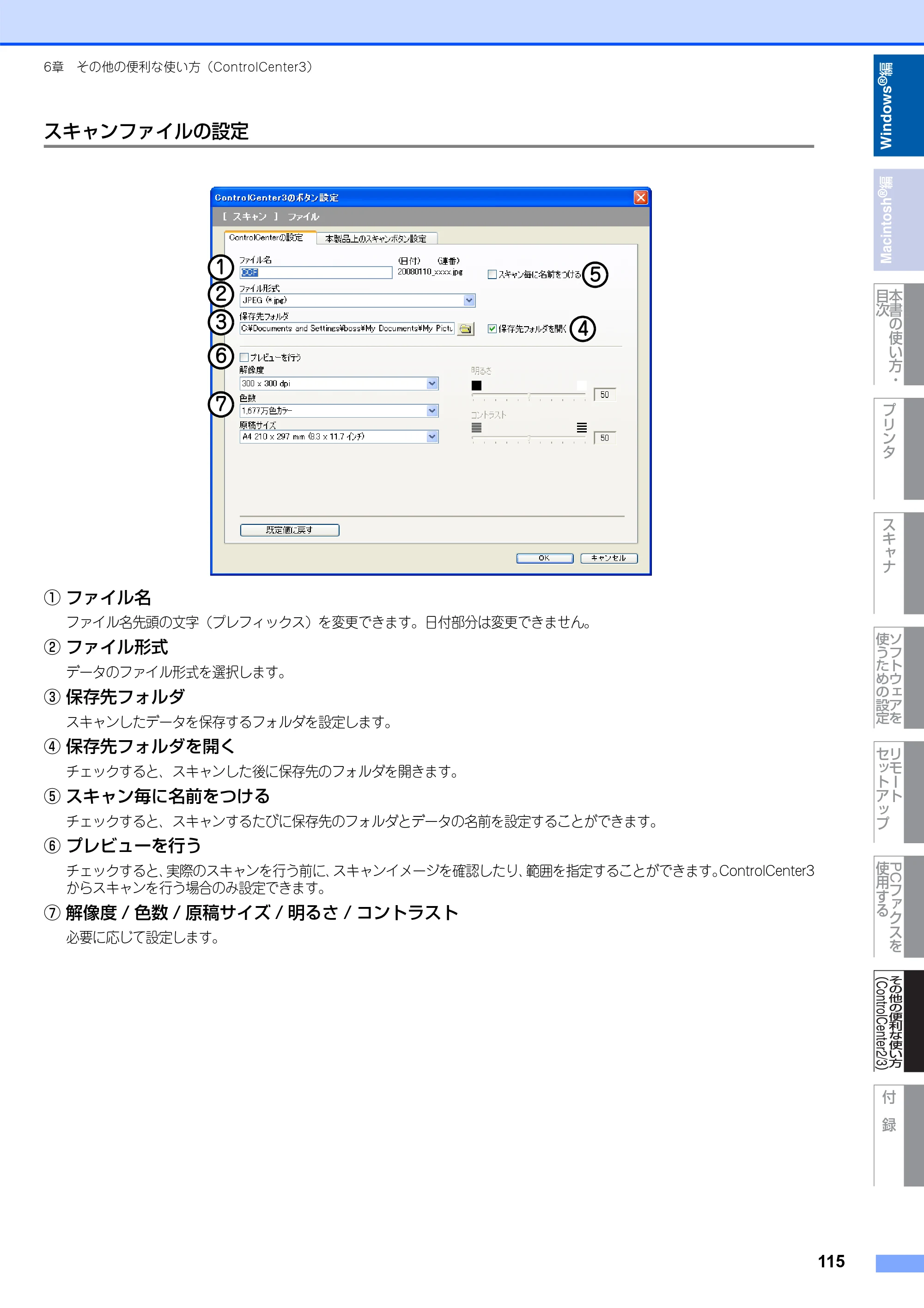
Task: Click the heading スキャンファイルの設定
Action: pos(146,131)
